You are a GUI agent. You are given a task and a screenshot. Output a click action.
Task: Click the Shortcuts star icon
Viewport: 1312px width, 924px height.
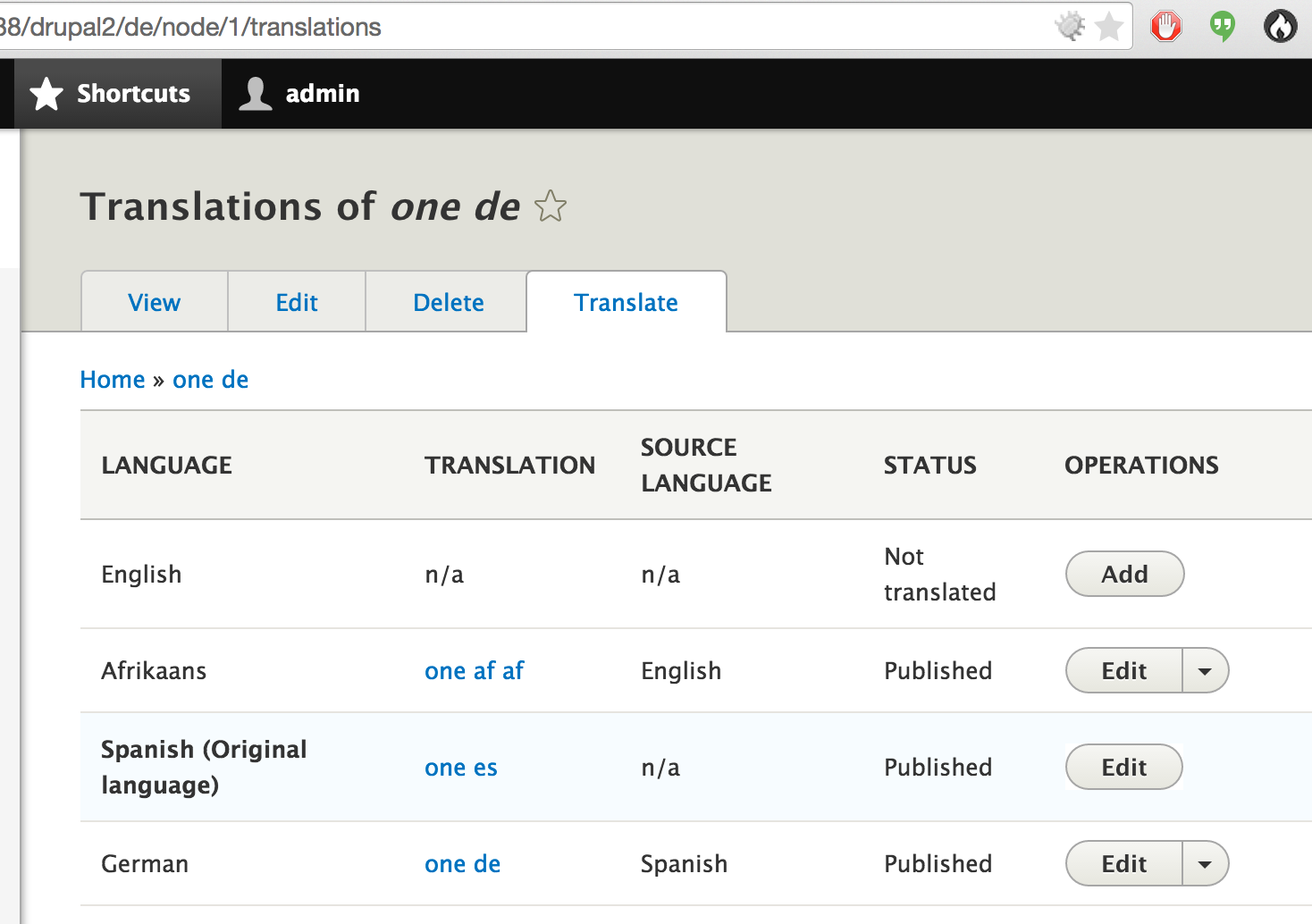point(46,94)
